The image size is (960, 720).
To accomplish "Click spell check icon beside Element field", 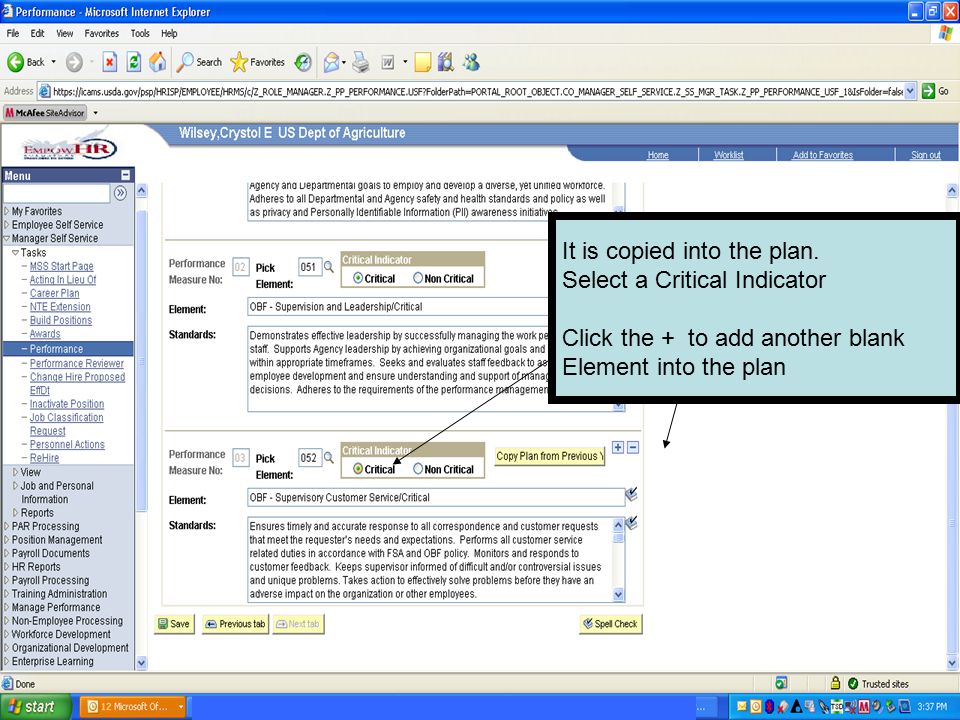I will (x=631, y=494).
